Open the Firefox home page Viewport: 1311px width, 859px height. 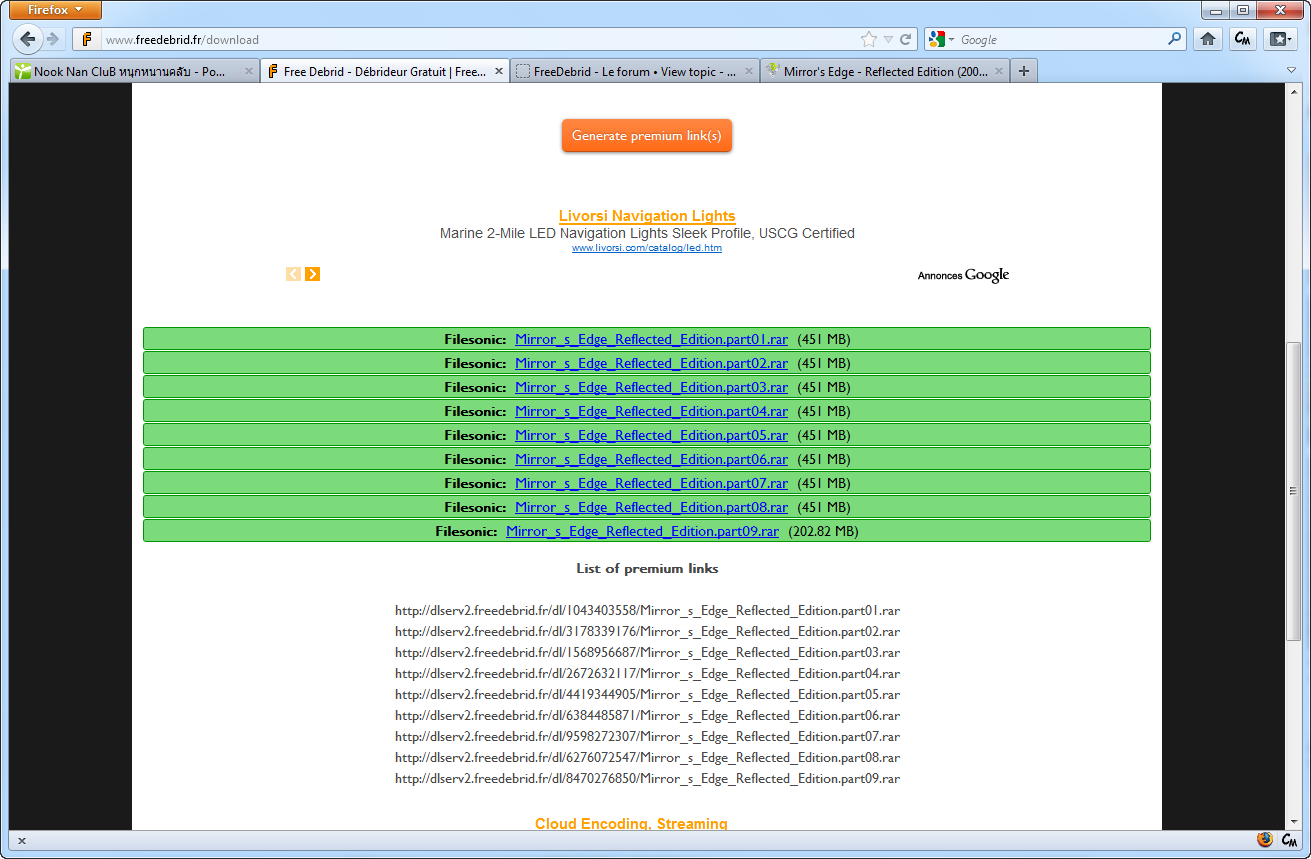point(1208,39)
